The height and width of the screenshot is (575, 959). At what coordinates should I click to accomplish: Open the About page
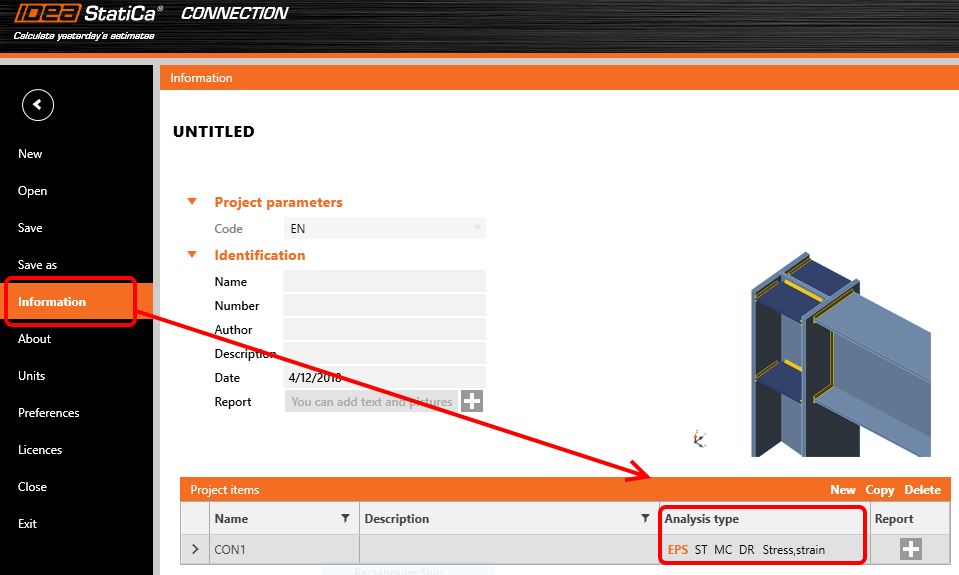(x=34, y=339)
